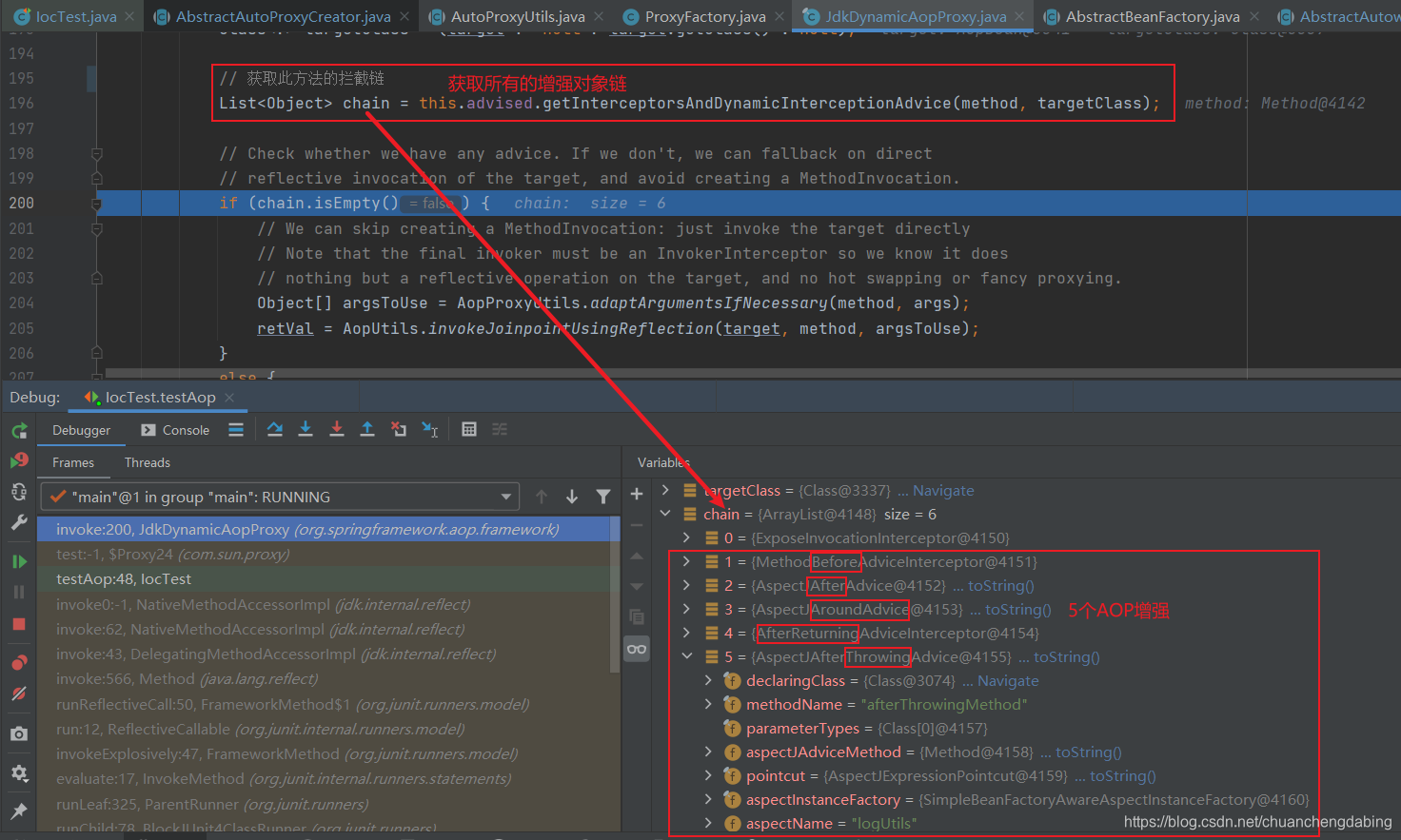Select the next frame down arrow
1401x840 pixels.
tap(572, 497)
